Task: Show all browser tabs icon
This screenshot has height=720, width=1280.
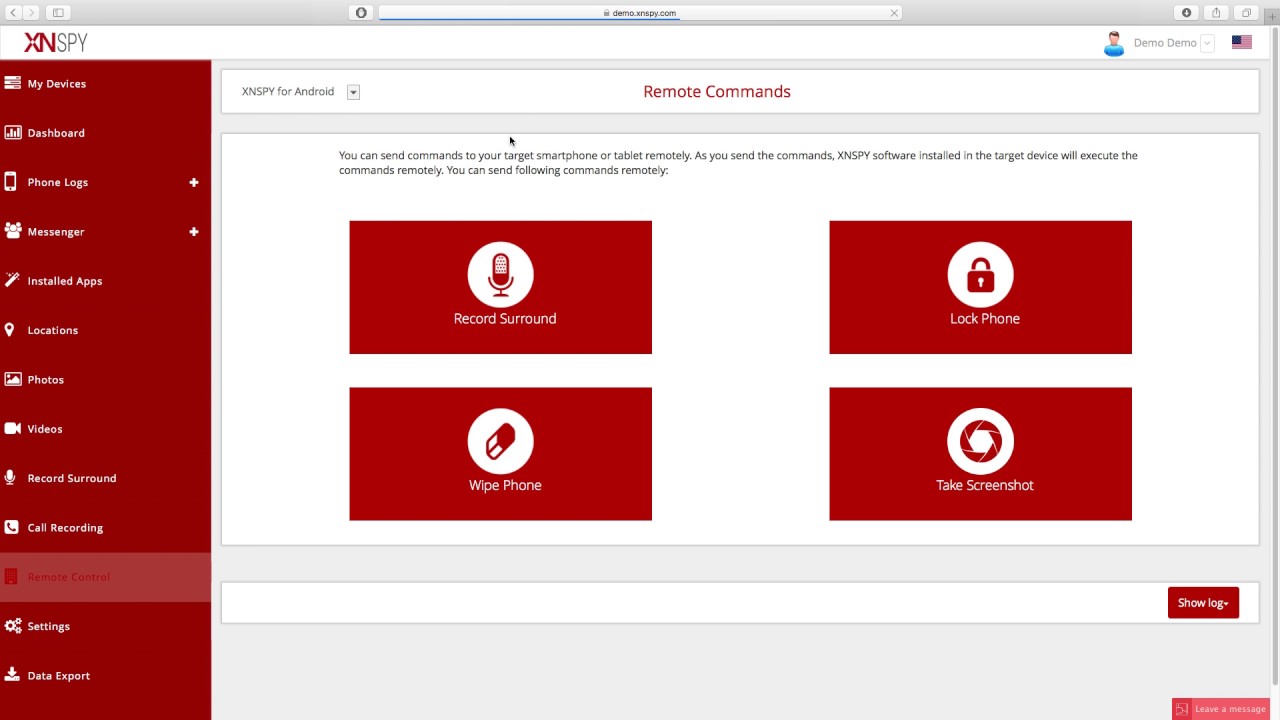Action: pyautogui.click(x=1246, y=13)
